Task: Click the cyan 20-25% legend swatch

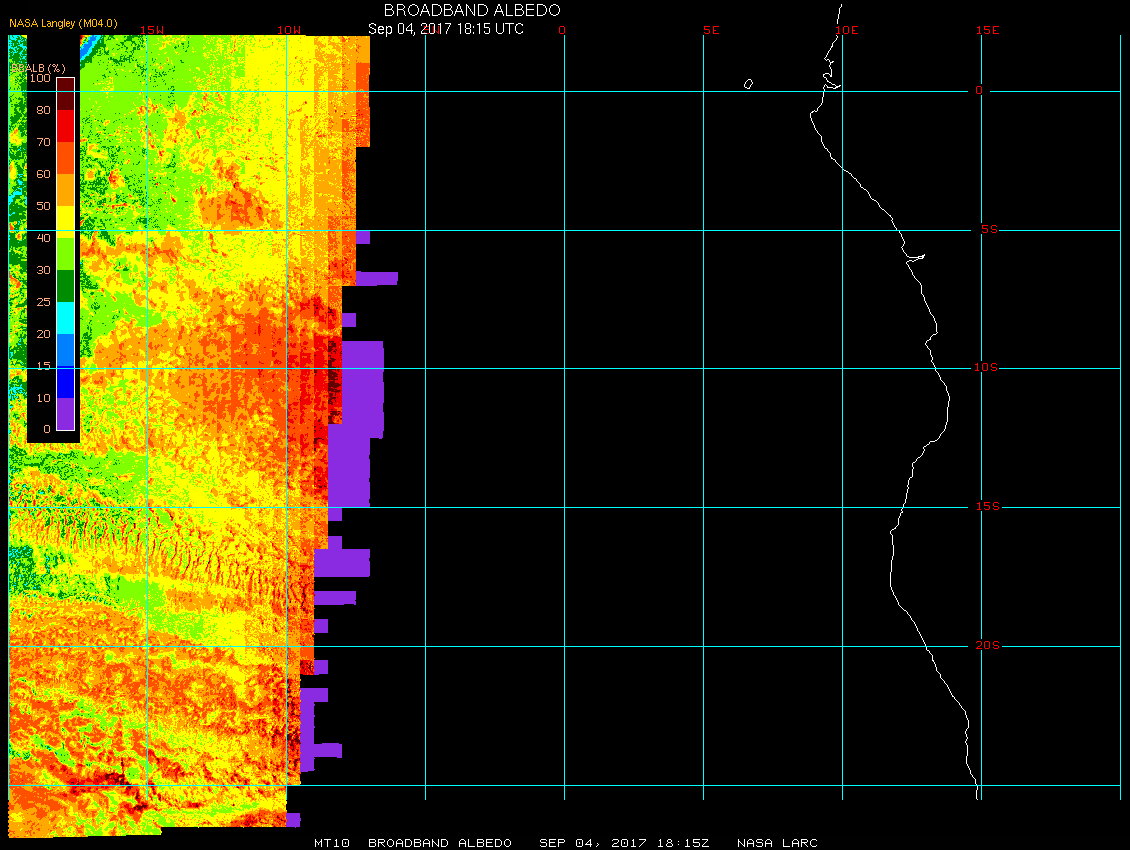Action: (66, 318)
